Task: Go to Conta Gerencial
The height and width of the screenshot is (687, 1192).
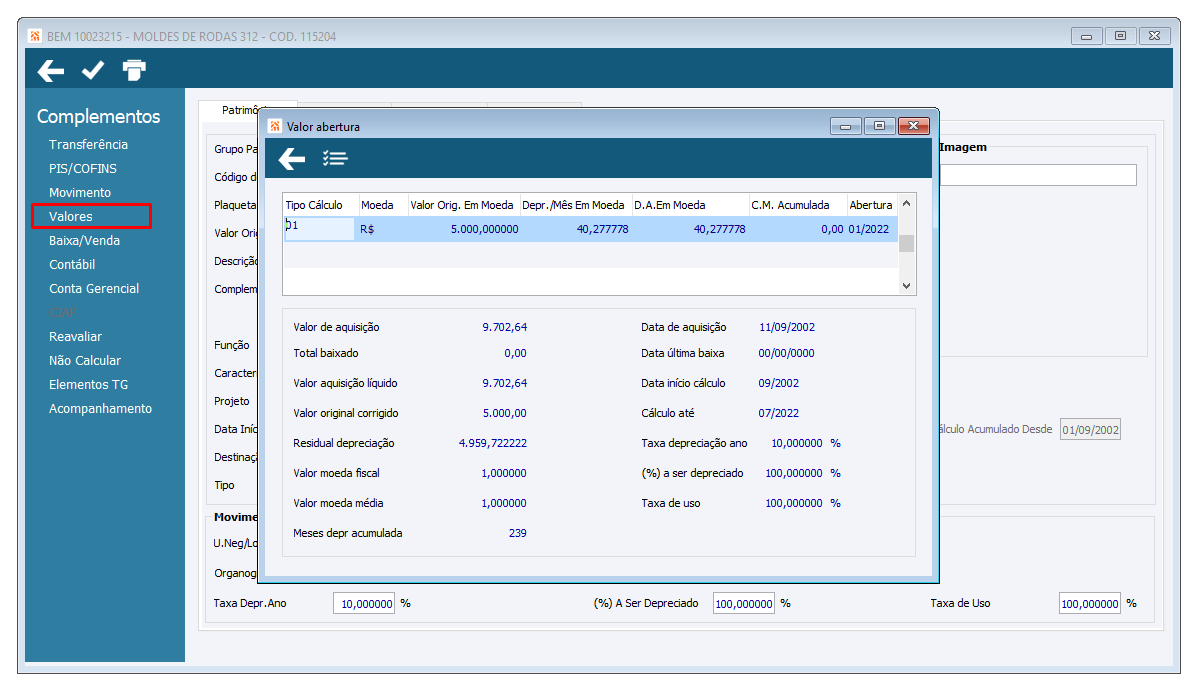Action: point(94,288)
